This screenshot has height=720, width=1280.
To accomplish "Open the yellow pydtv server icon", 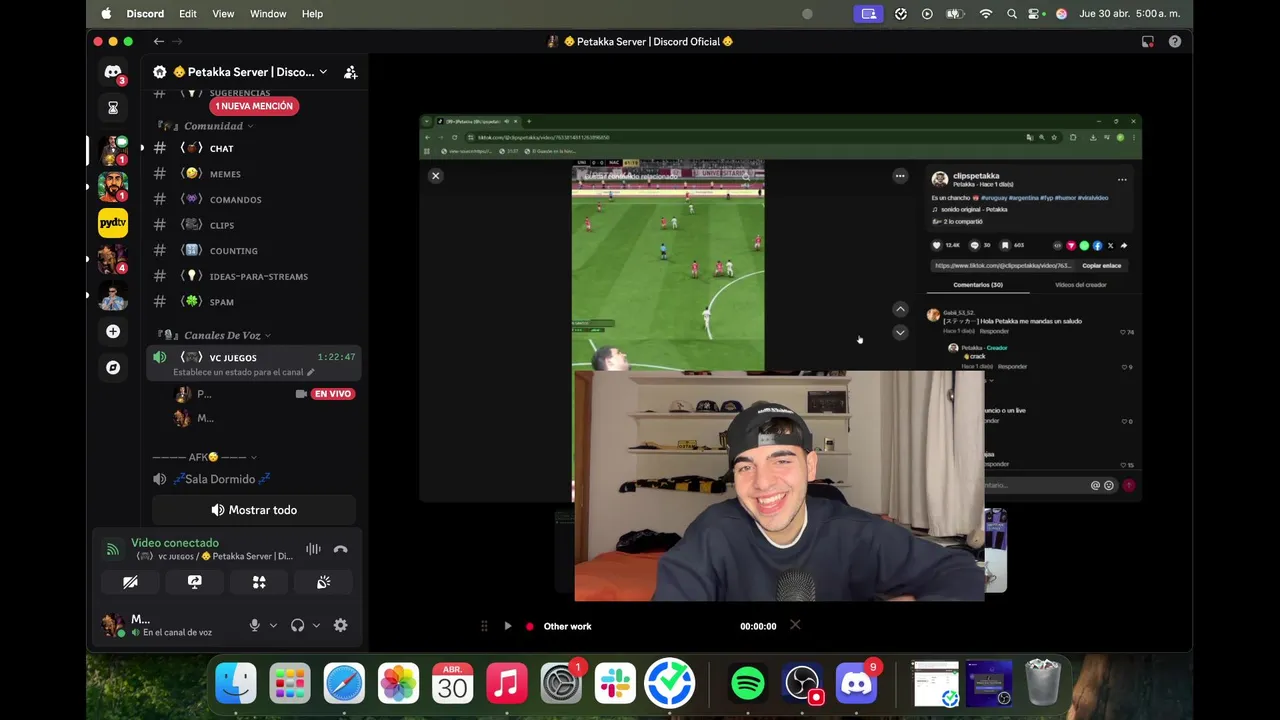I will coord(113,222).
